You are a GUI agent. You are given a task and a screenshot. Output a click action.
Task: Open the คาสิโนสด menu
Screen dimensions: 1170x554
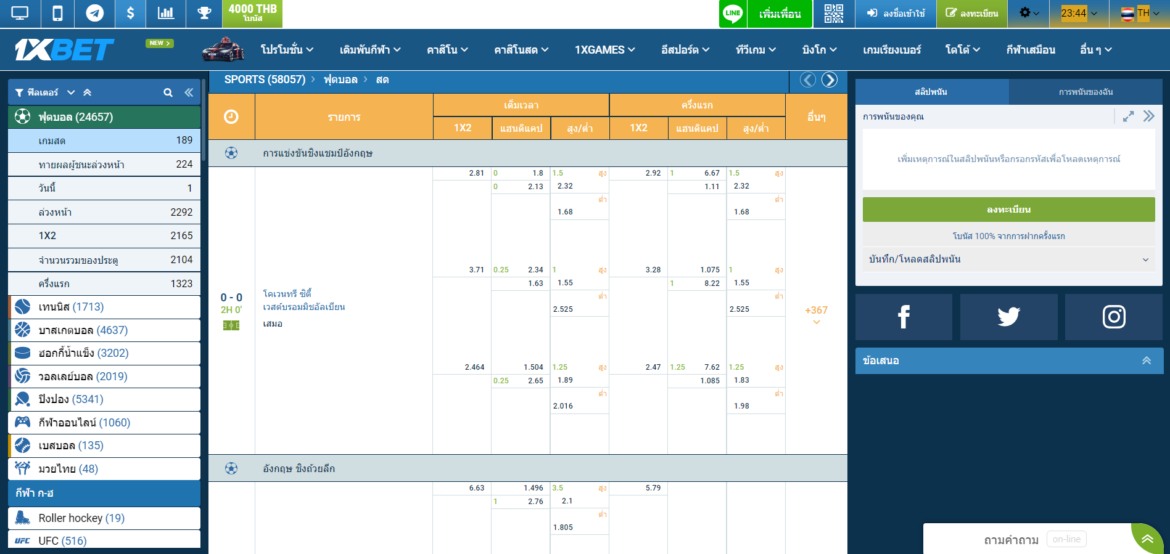click(522, 50)
